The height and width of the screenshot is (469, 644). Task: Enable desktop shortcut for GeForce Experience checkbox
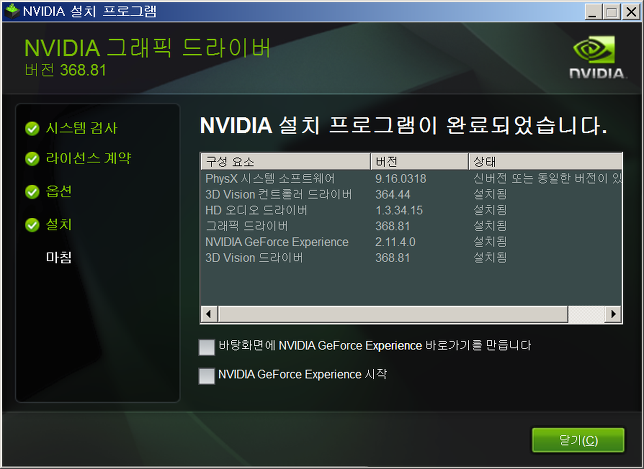[x=207, y=347]
